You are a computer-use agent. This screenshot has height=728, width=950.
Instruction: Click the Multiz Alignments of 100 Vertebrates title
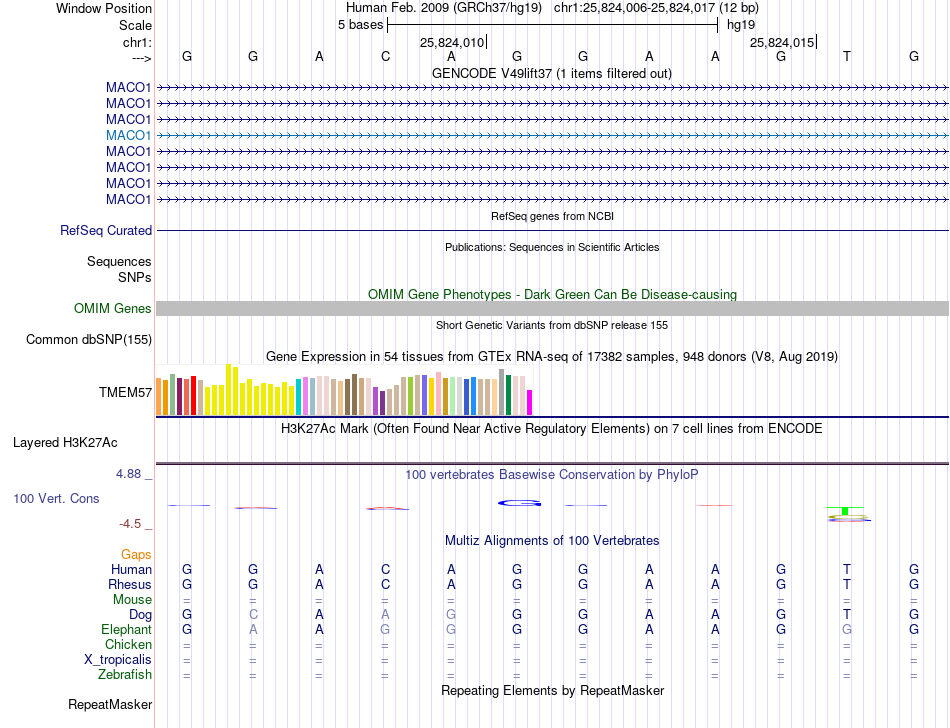tap(552, 540)
